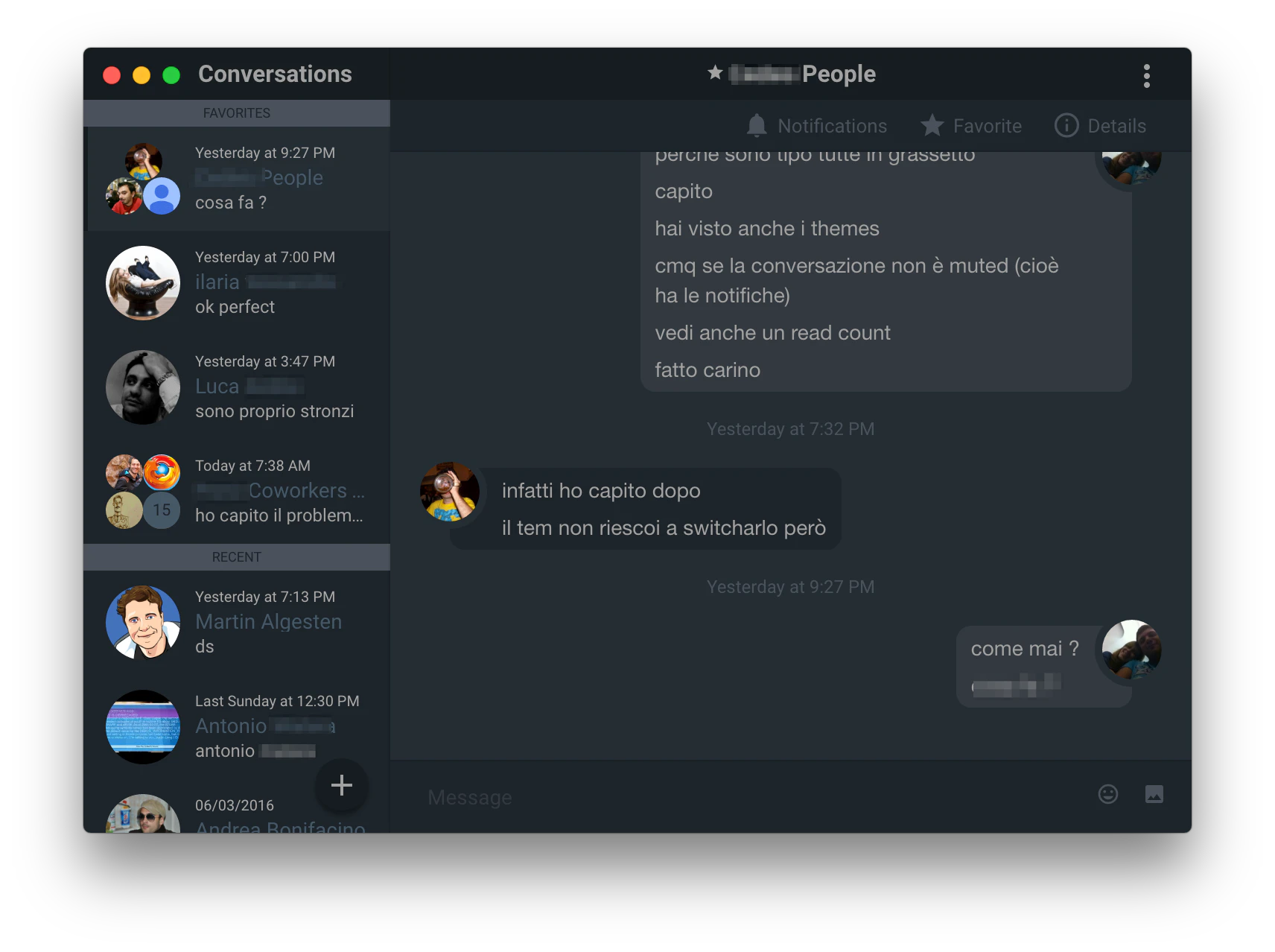Click the attach image icon
Viewport: 1275px width, 952px height.
(1154, 794)
